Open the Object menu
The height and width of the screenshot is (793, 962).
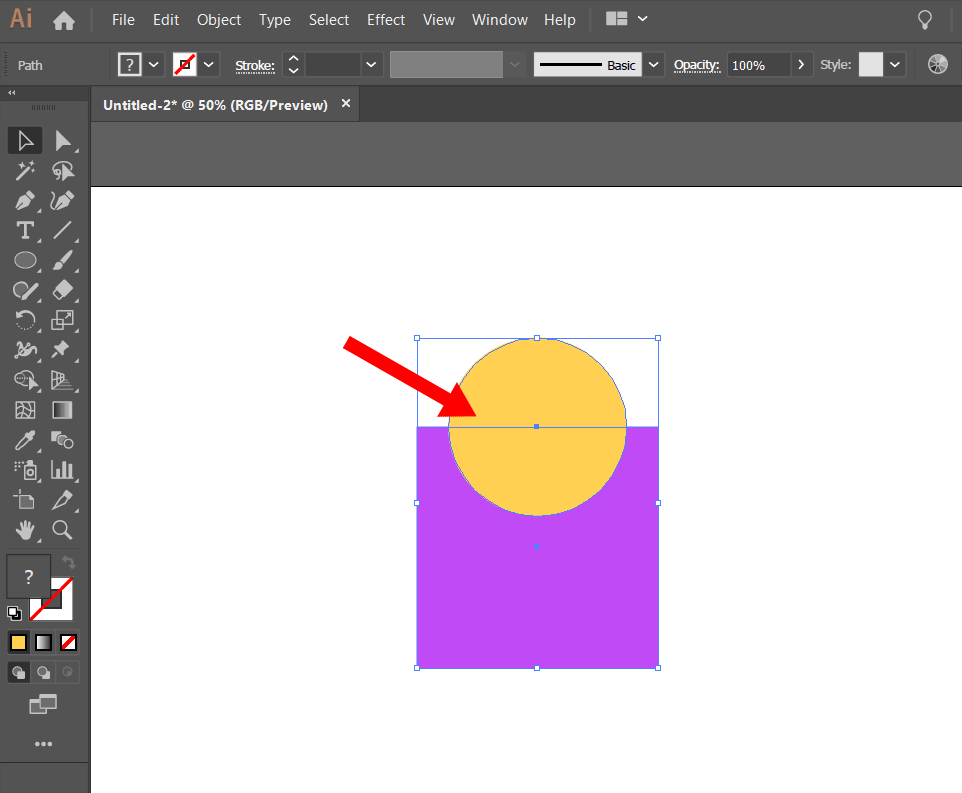(x=219, y=20)
